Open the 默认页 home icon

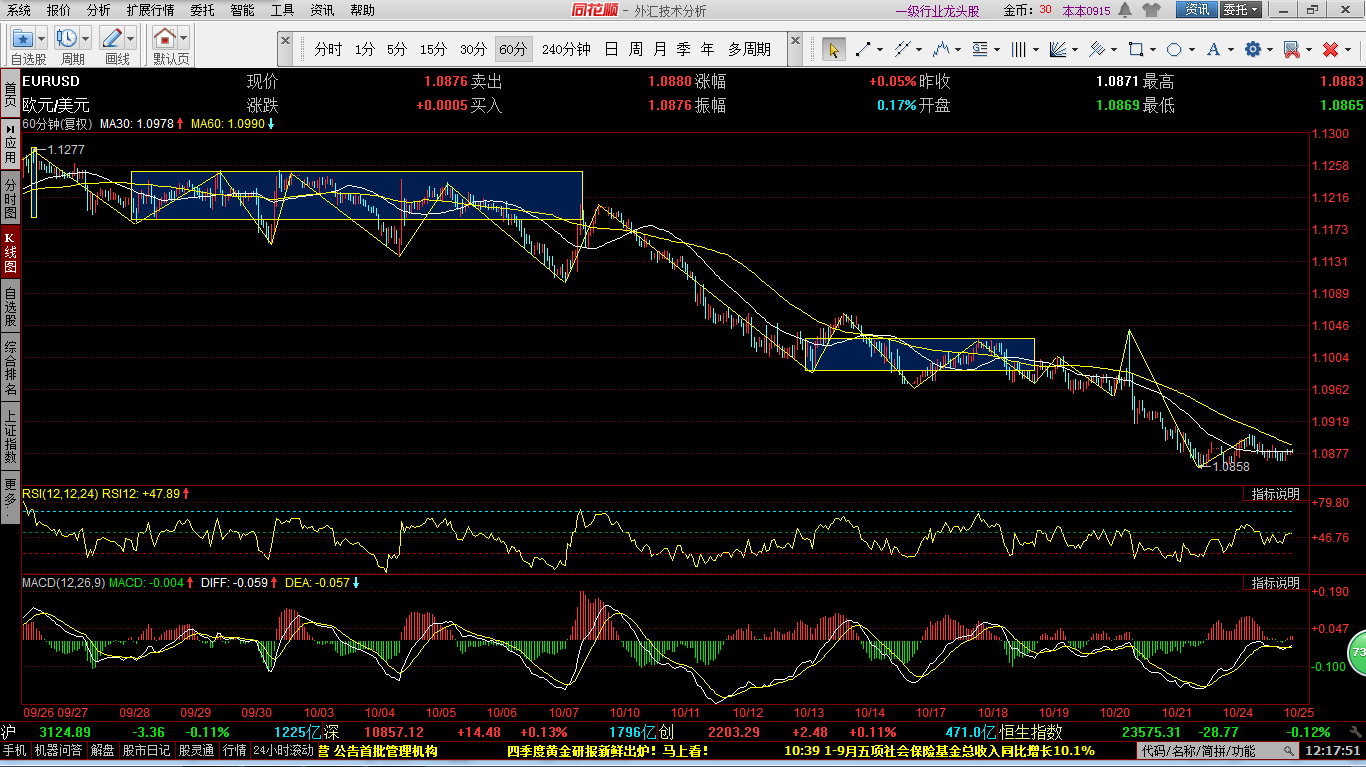tap(164, 38)
